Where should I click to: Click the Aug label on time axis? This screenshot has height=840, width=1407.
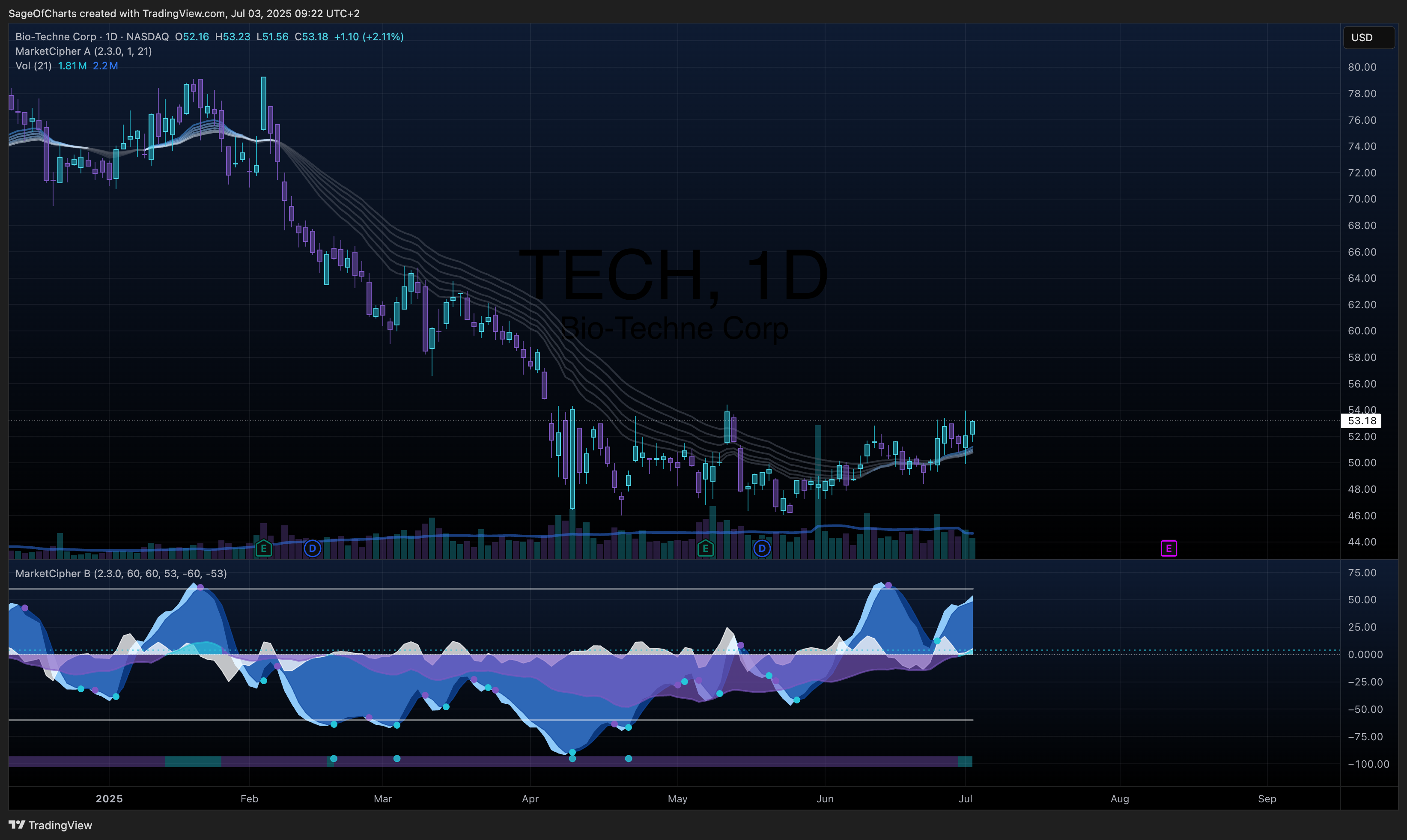(1120, 798)
